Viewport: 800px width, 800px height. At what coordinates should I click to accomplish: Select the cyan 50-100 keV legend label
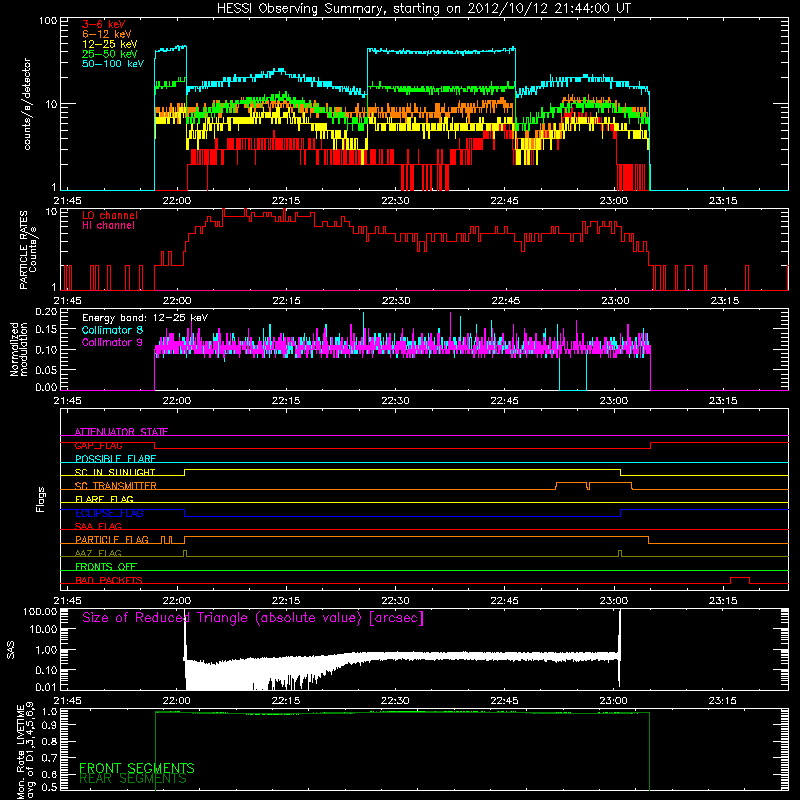tap(113, 64)
